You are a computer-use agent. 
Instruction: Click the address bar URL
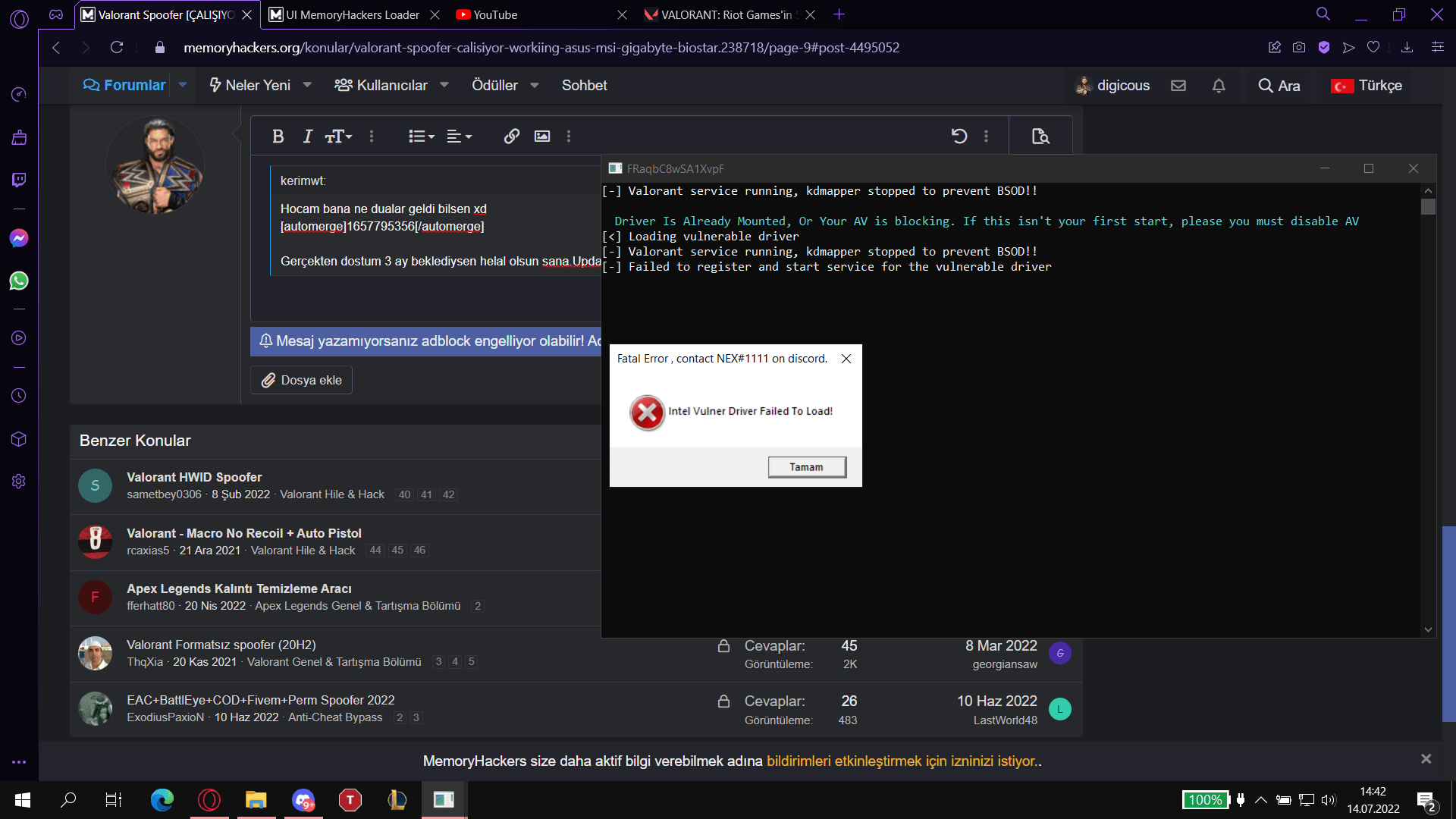(x=541, y=47)
